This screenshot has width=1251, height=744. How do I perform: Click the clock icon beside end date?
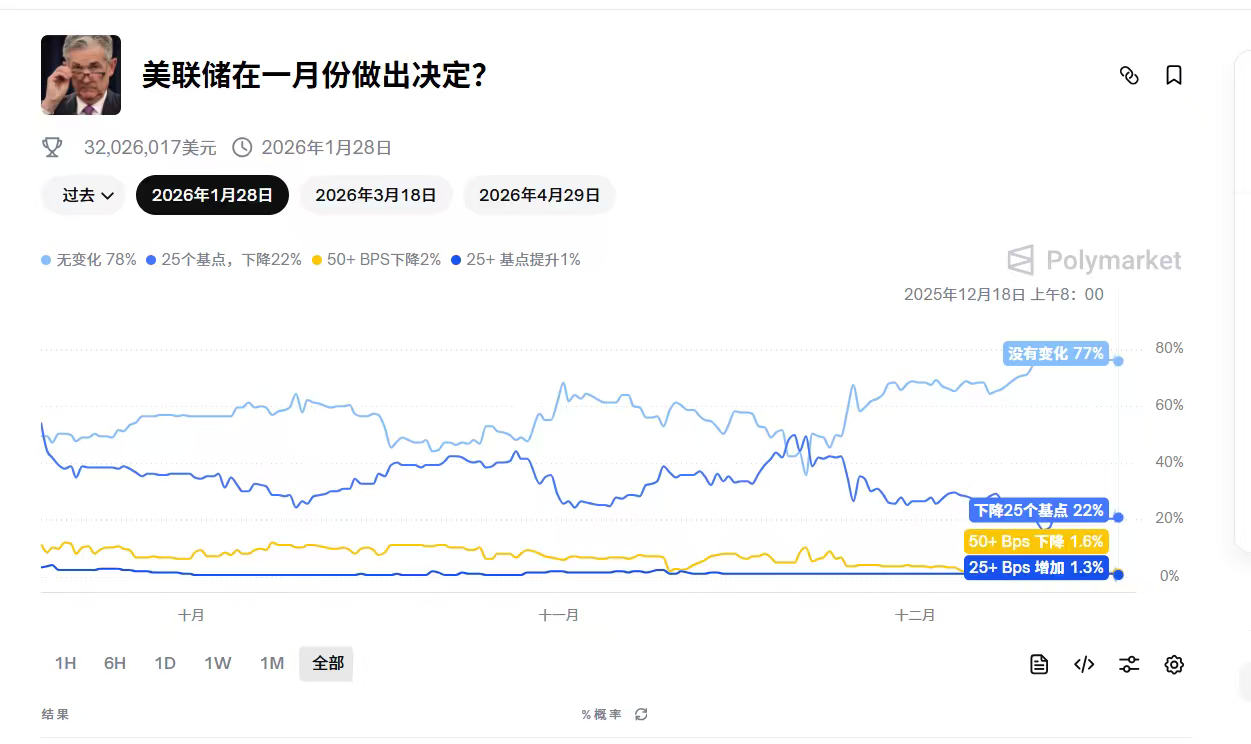[242, 148]
